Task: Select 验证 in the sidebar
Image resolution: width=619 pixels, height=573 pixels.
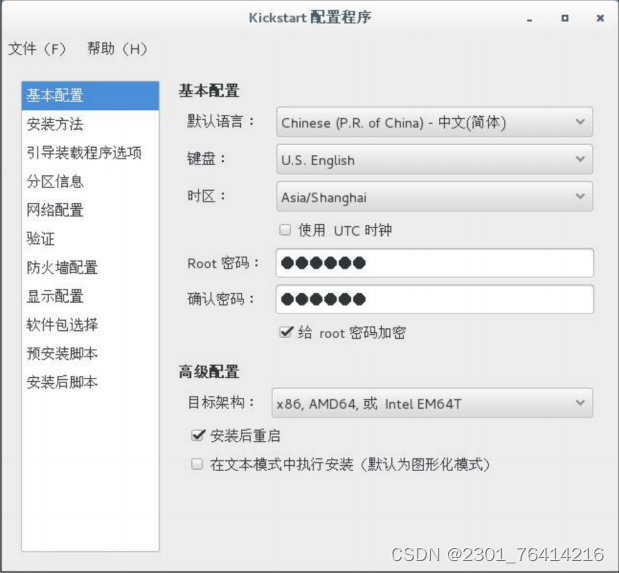Action: coord(90,239)
